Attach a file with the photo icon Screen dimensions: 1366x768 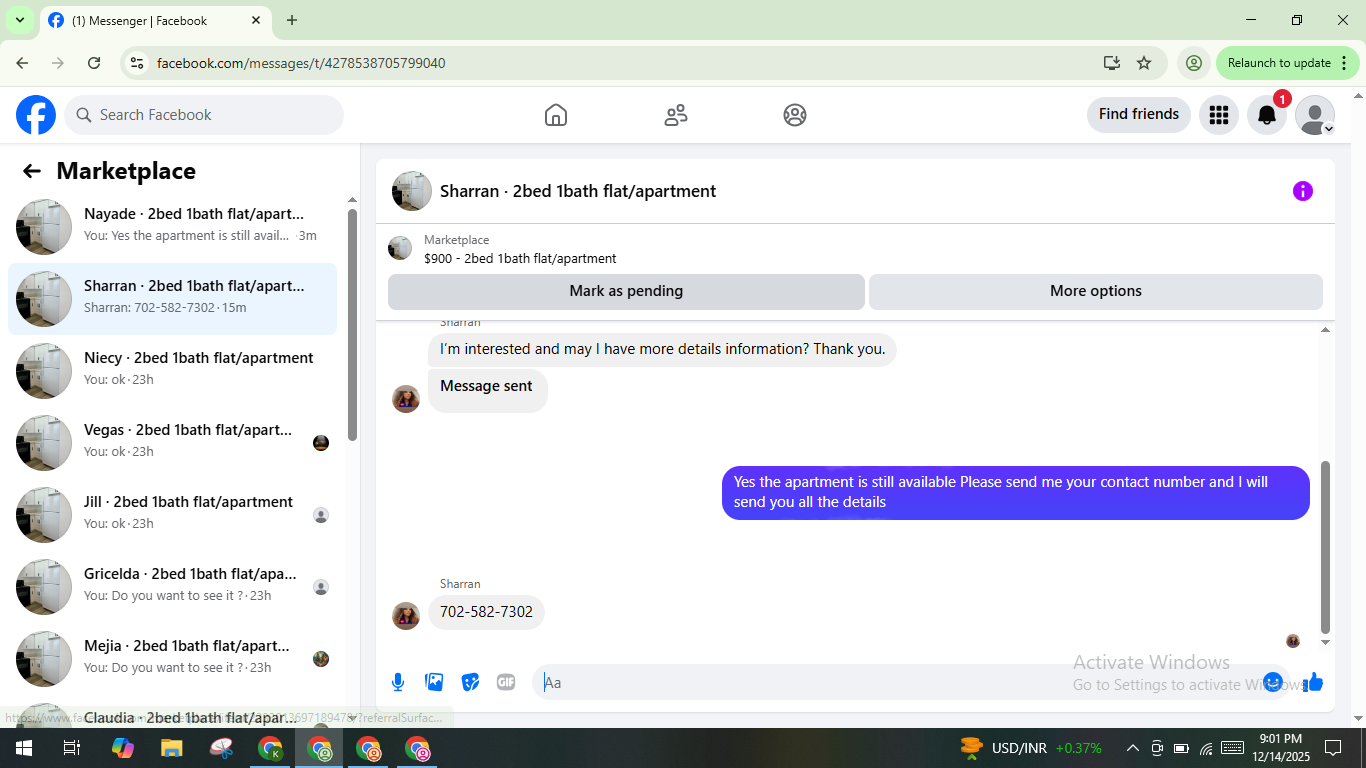tap(434, 682)
